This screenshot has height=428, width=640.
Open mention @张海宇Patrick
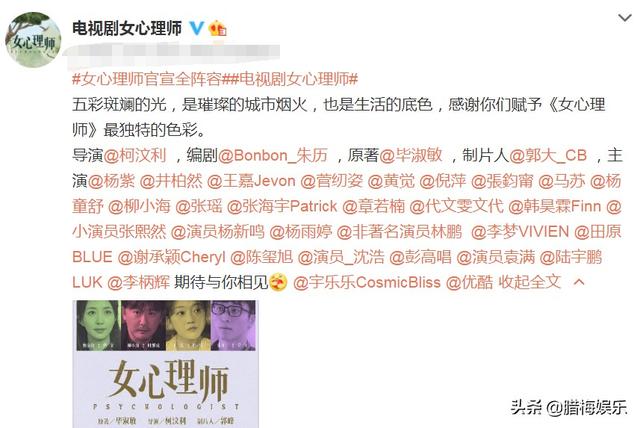282,206
